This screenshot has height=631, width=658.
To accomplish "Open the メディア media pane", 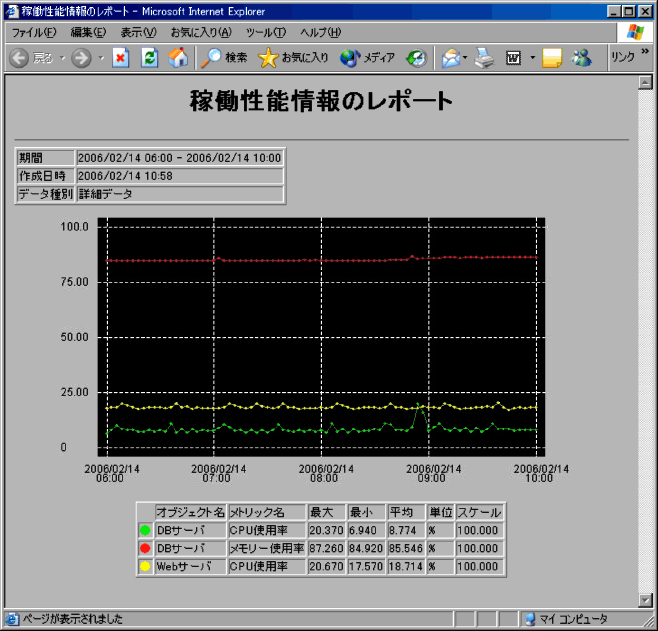I will coord(367,58).
